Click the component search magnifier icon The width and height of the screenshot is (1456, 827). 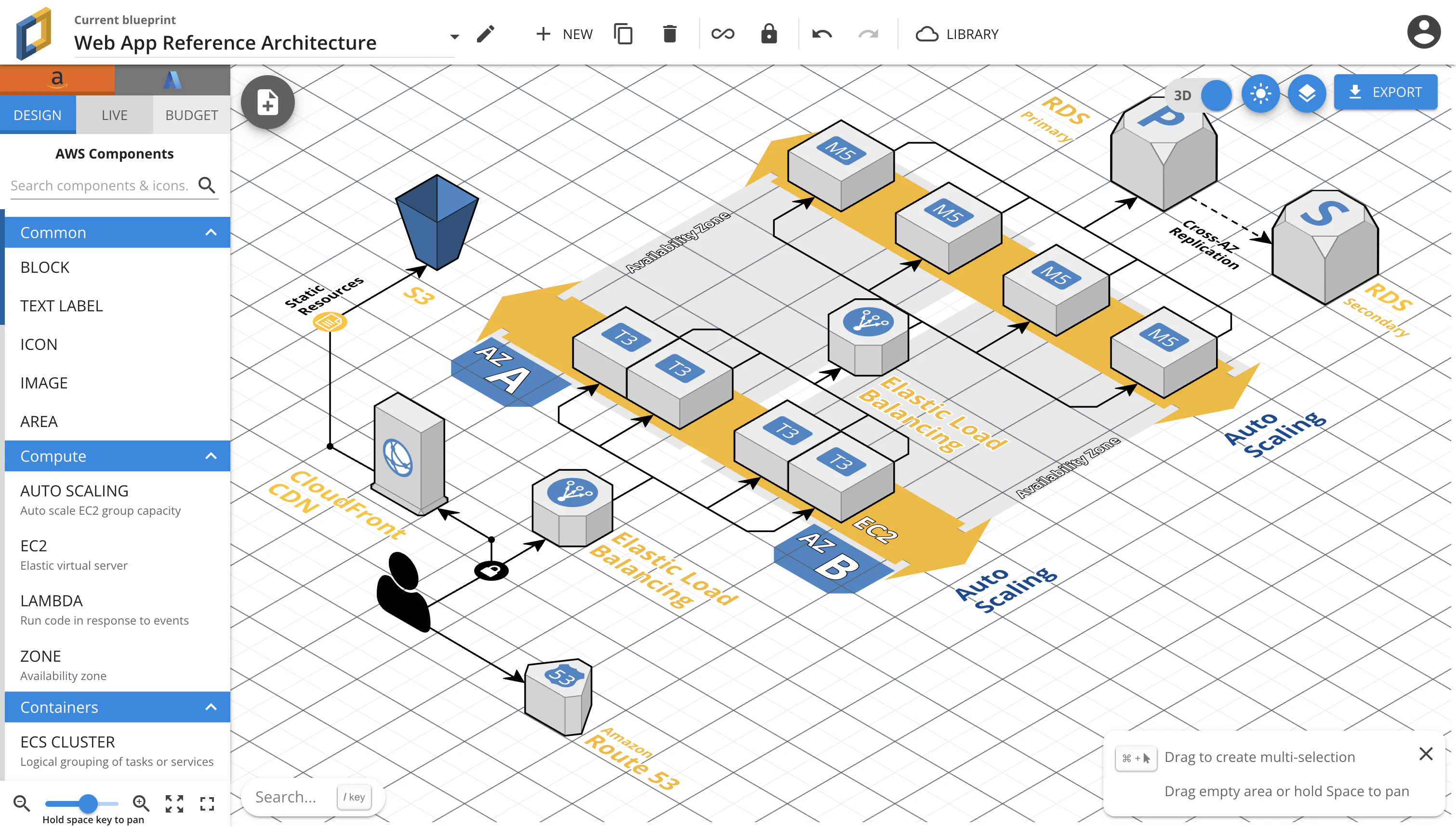click(207, 185)
